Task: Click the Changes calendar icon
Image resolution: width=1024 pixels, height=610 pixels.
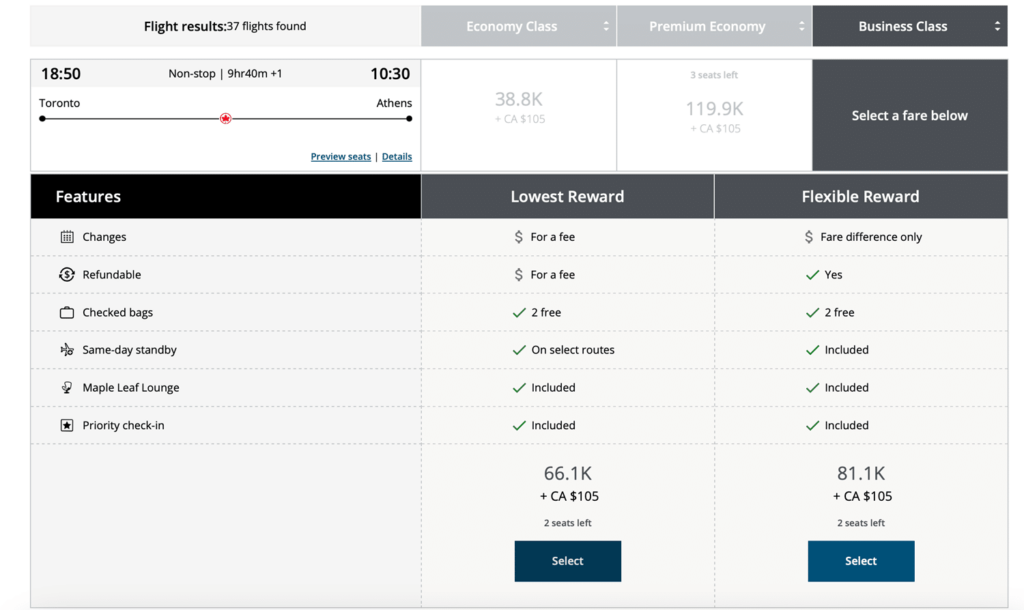Action: [x=66, y=237]
